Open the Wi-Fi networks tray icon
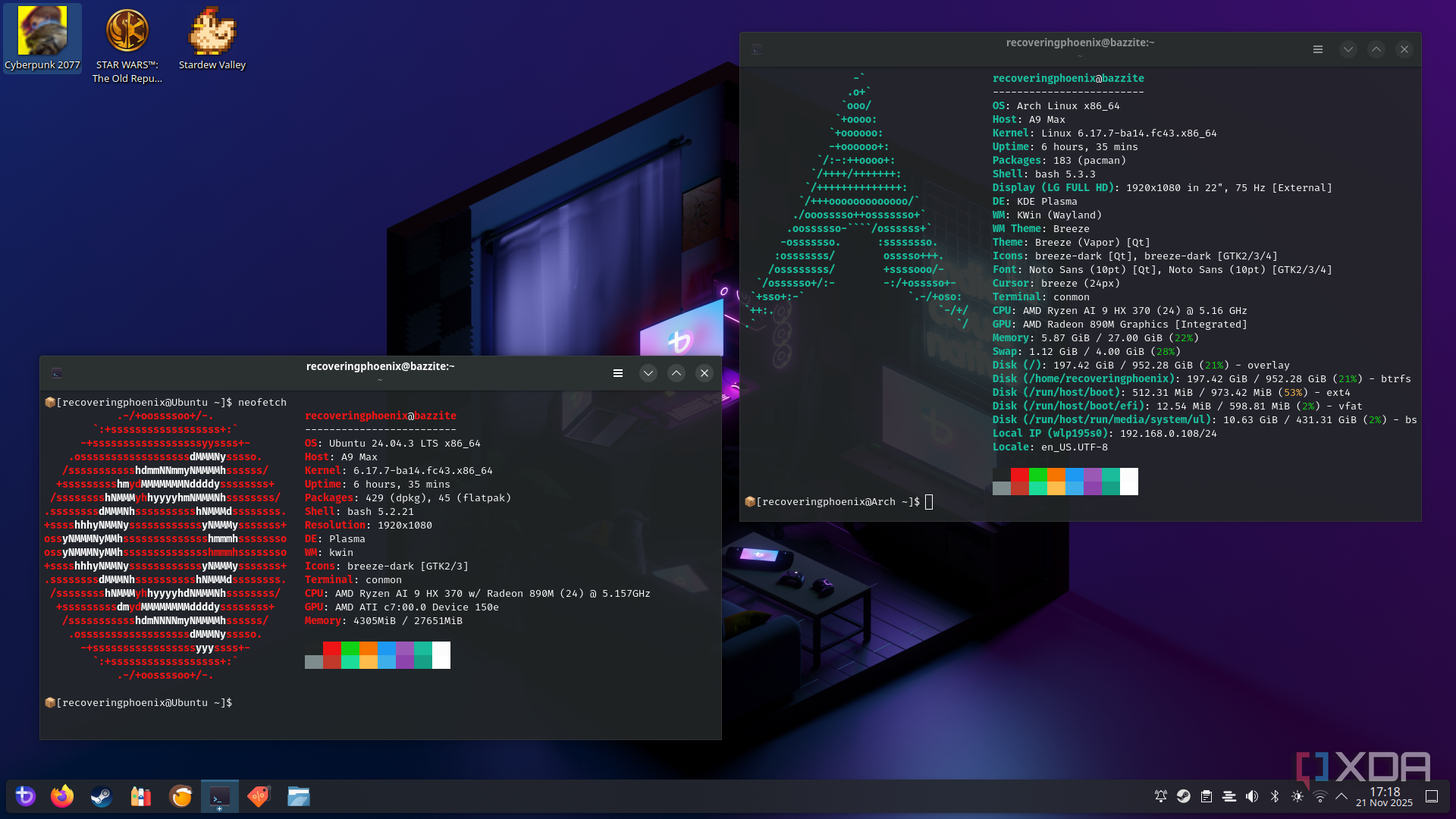This screenshot has height=819, width=1456. point(1320,796)
